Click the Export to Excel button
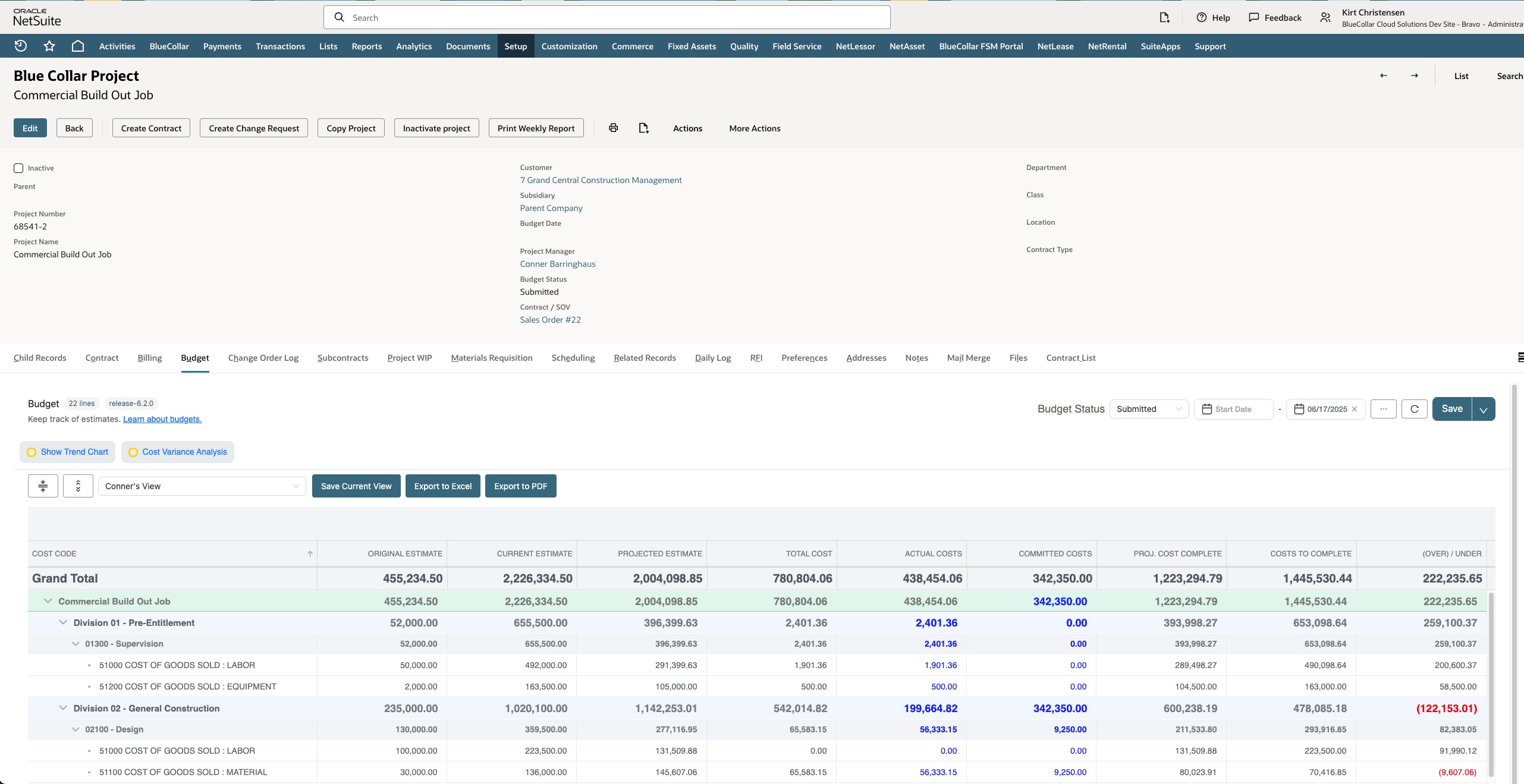 click(x=442, y=486)
